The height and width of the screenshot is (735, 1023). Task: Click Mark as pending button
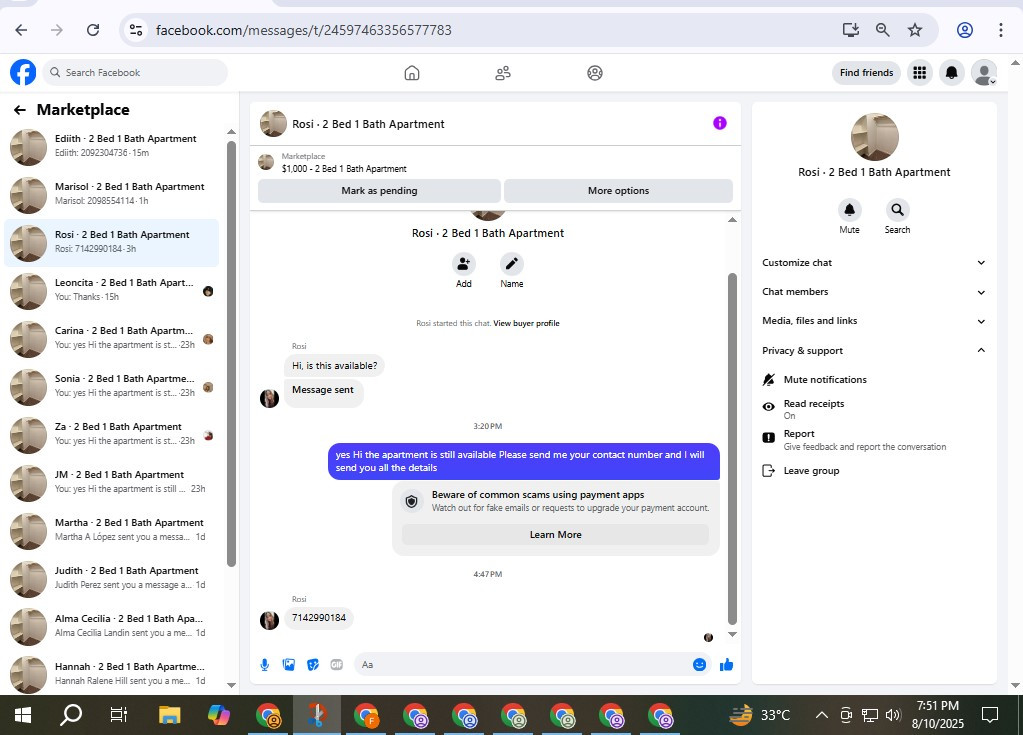tap(379, 190)
